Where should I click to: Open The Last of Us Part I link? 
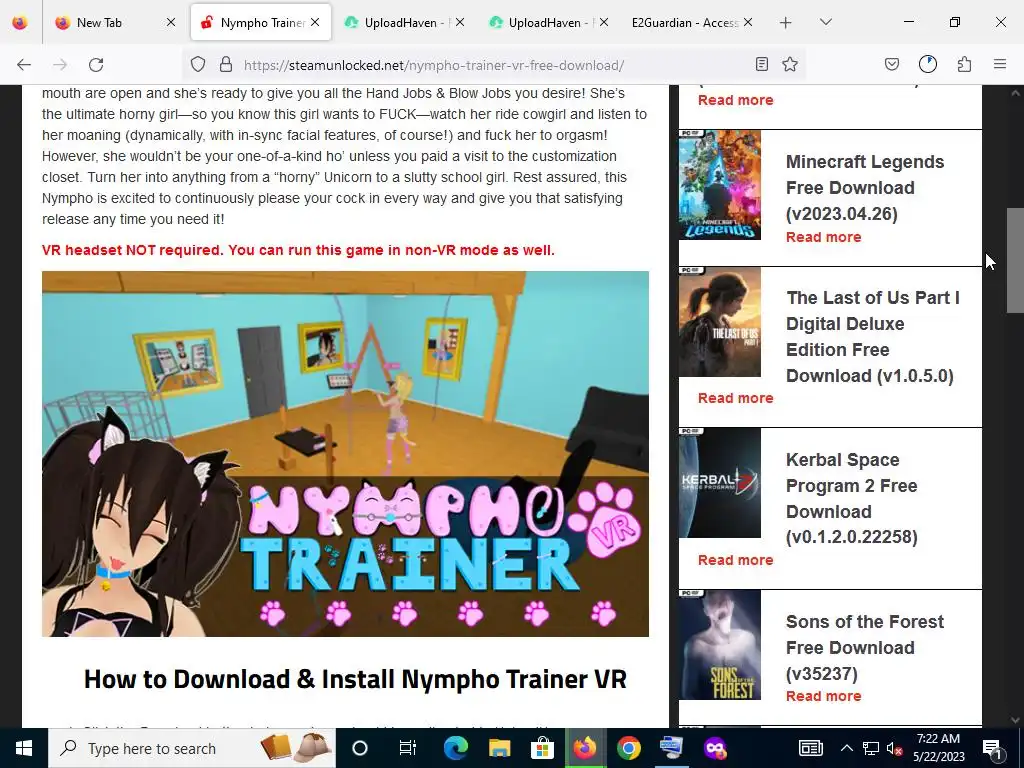coord(872,336)
